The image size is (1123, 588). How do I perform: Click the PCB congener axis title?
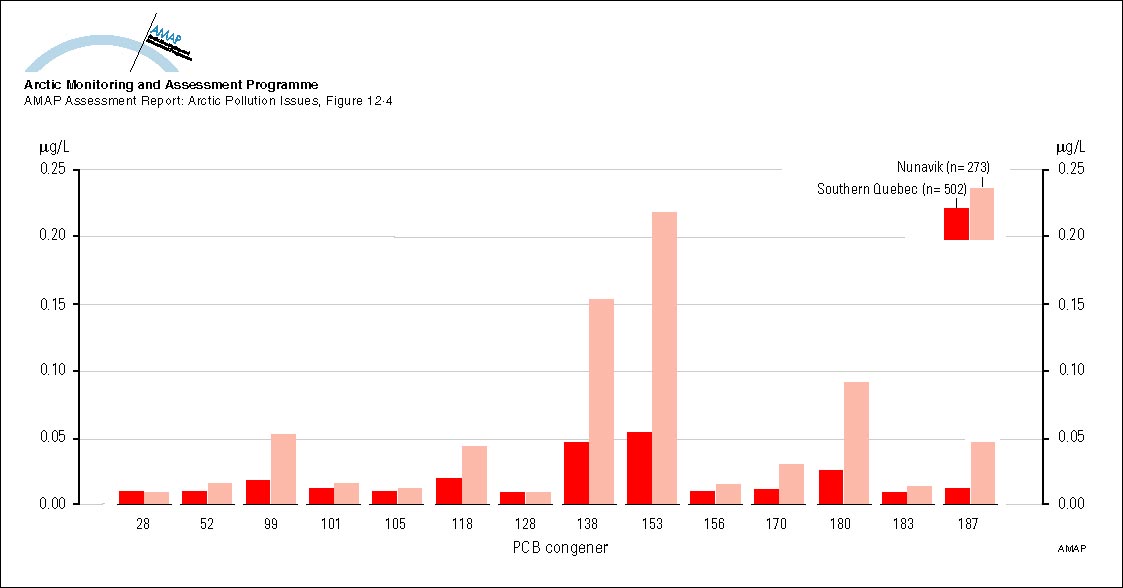click(561, 547)
